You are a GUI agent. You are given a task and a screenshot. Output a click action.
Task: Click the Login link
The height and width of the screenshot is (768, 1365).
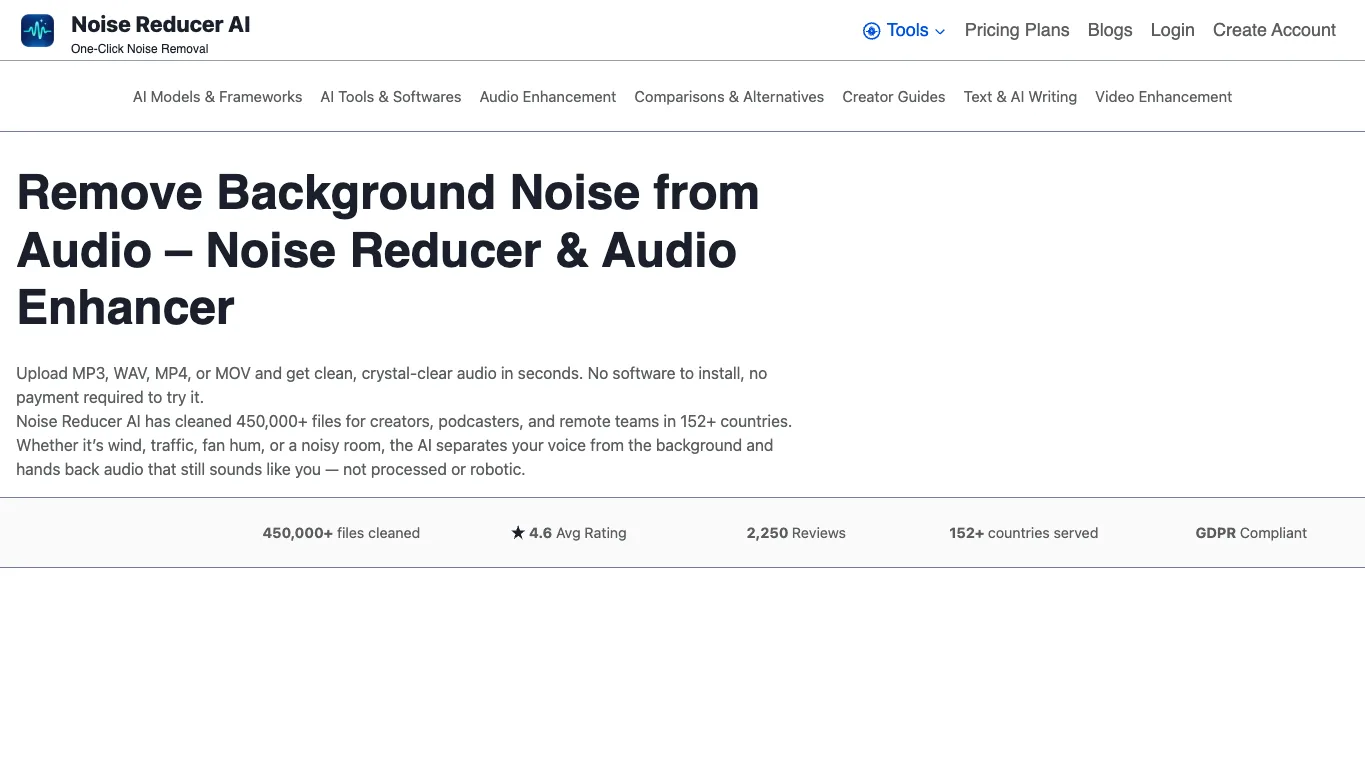pos(1172,30)
